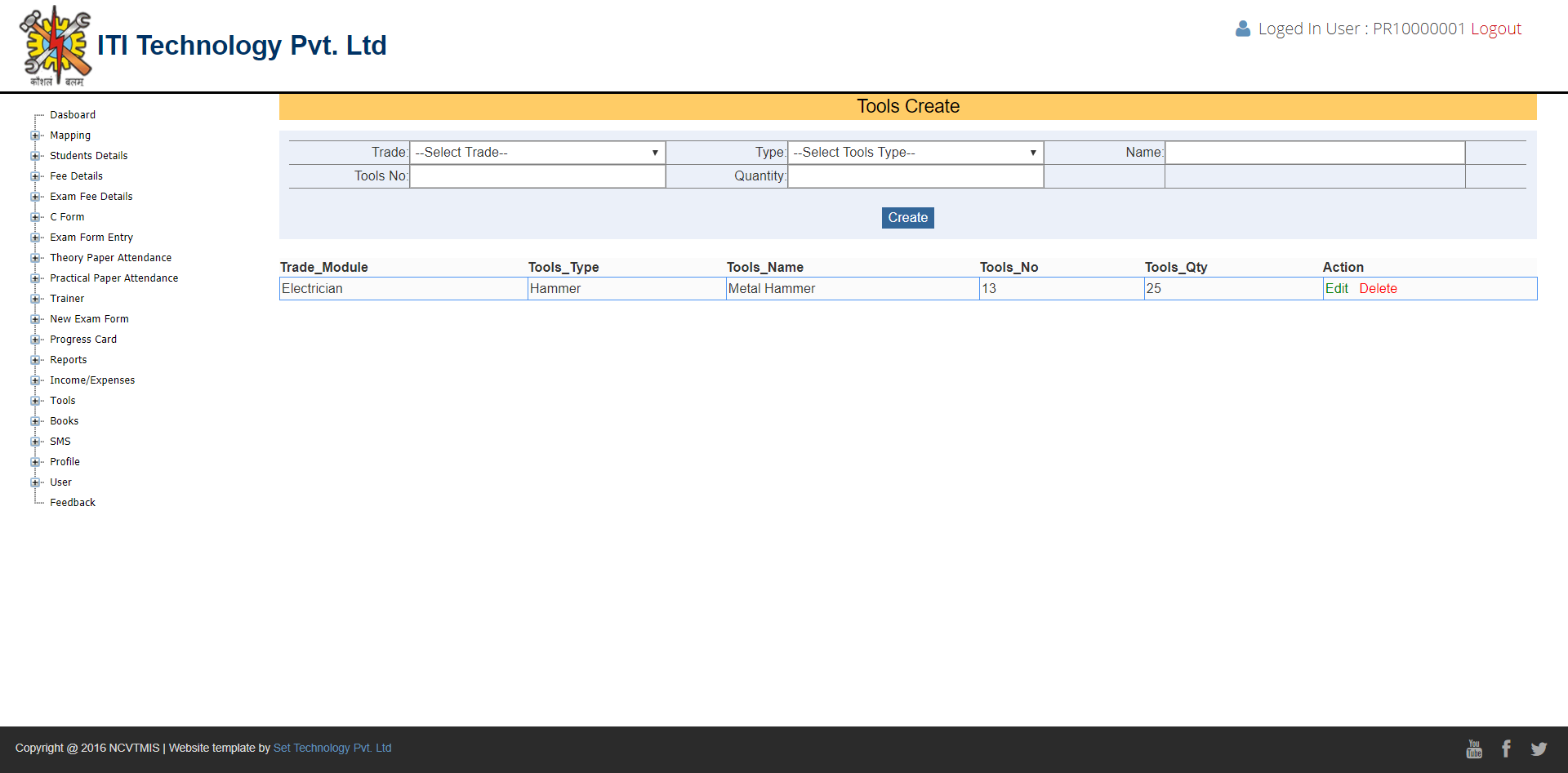Open the Facebook icon link

[1506, 749]
